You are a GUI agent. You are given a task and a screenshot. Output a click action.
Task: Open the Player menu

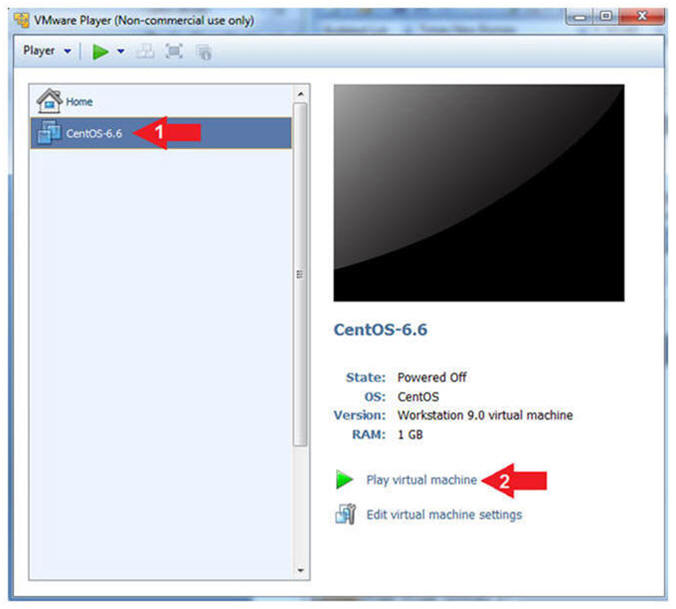pos(47,51)
